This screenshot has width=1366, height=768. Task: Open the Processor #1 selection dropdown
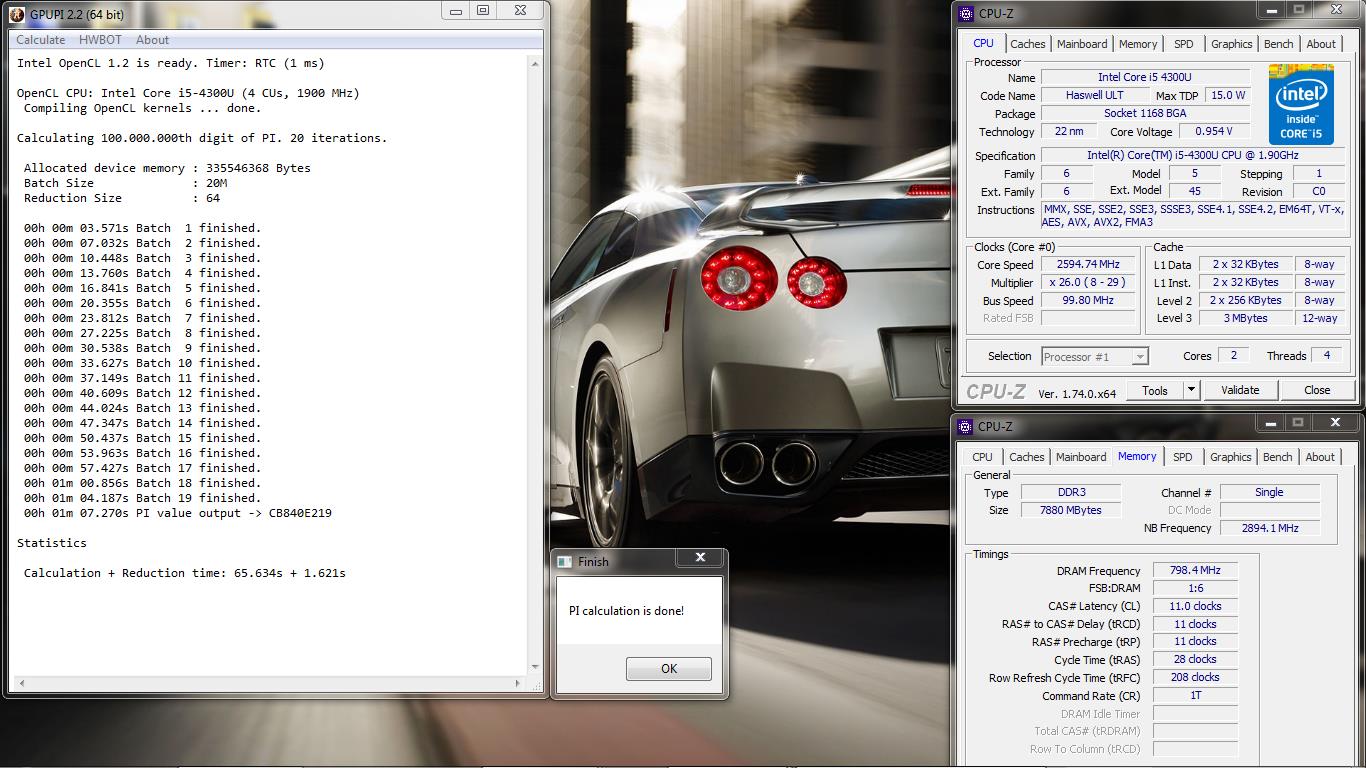tap(1094, 357)
